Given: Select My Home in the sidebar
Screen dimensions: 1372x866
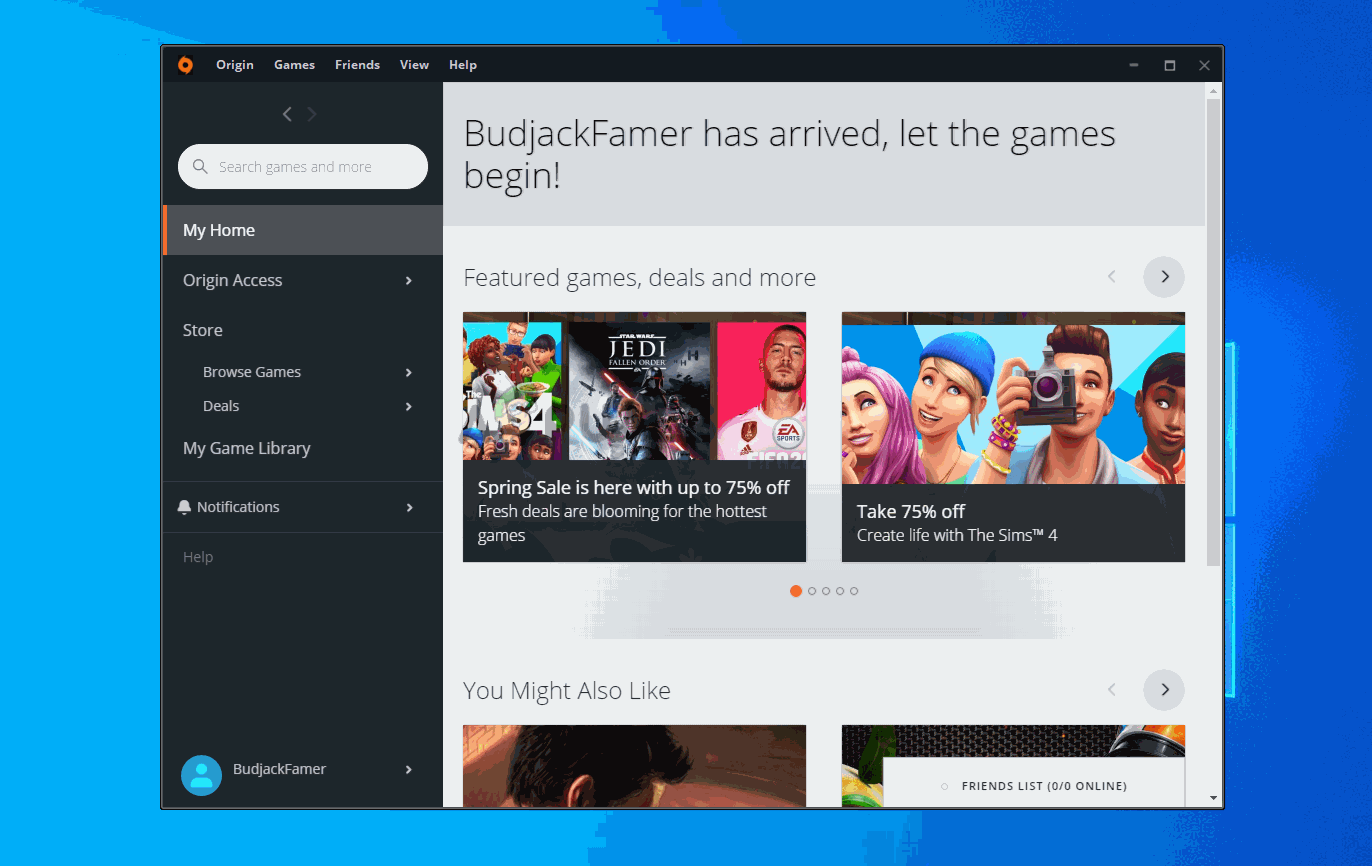Looking at the screenshot, I should pos(303,230).
